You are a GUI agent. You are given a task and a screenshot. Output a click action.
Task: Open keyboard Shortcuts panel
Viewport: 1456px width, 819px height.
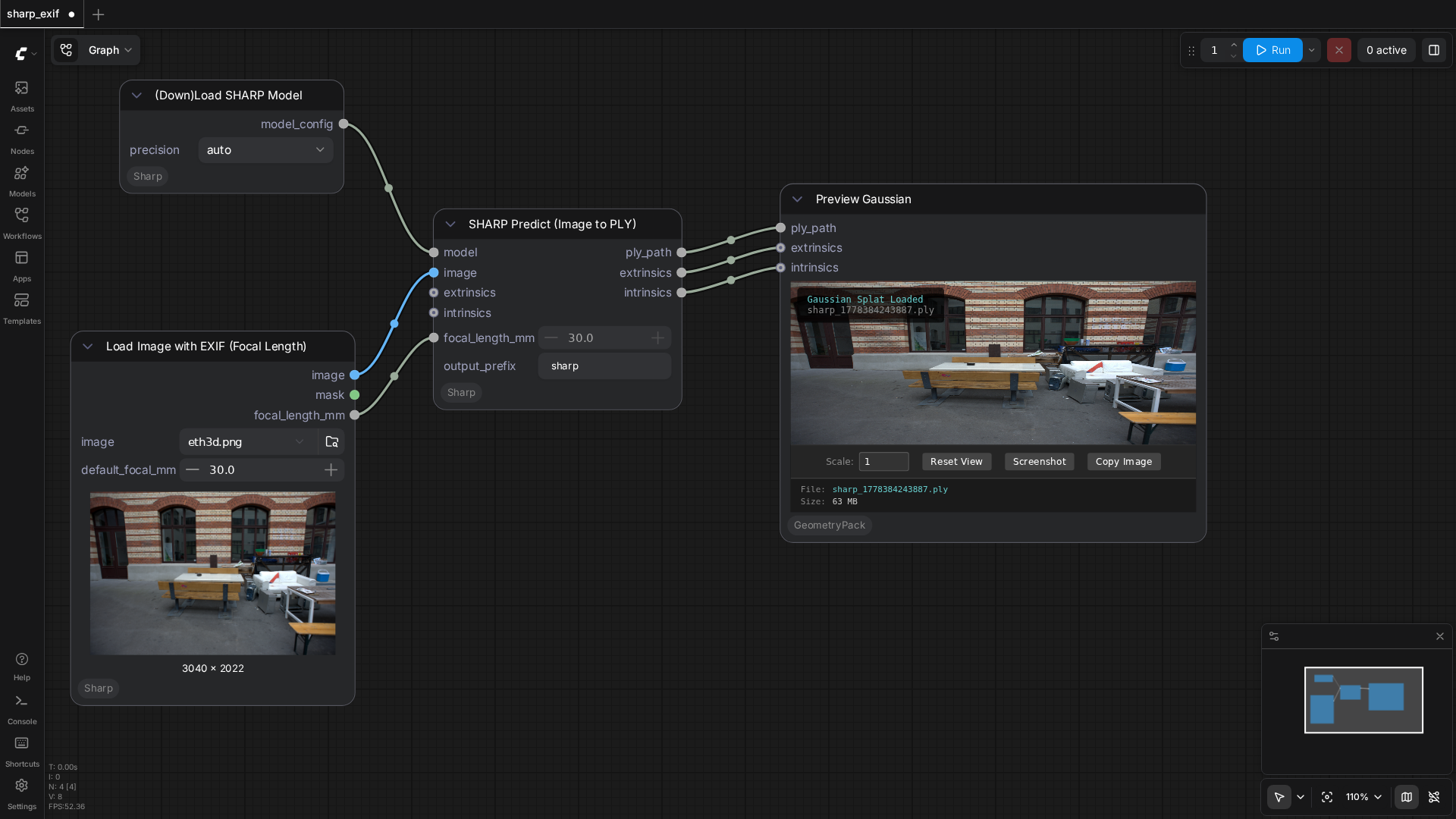click(x=22, y=752)
